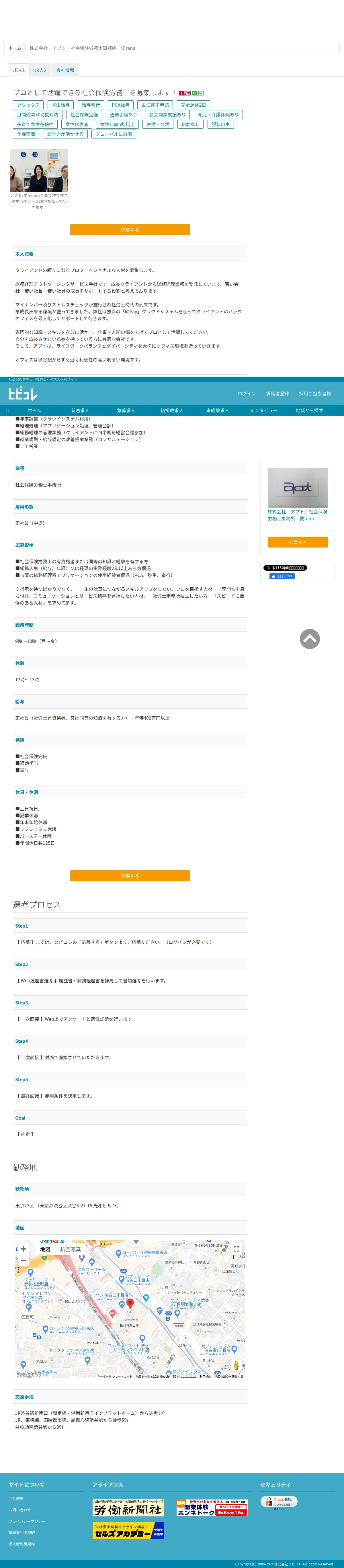This screenshot has height=1568, width=344.
Task: Click the 給与奉行 tag
Action: click(91, 105)
